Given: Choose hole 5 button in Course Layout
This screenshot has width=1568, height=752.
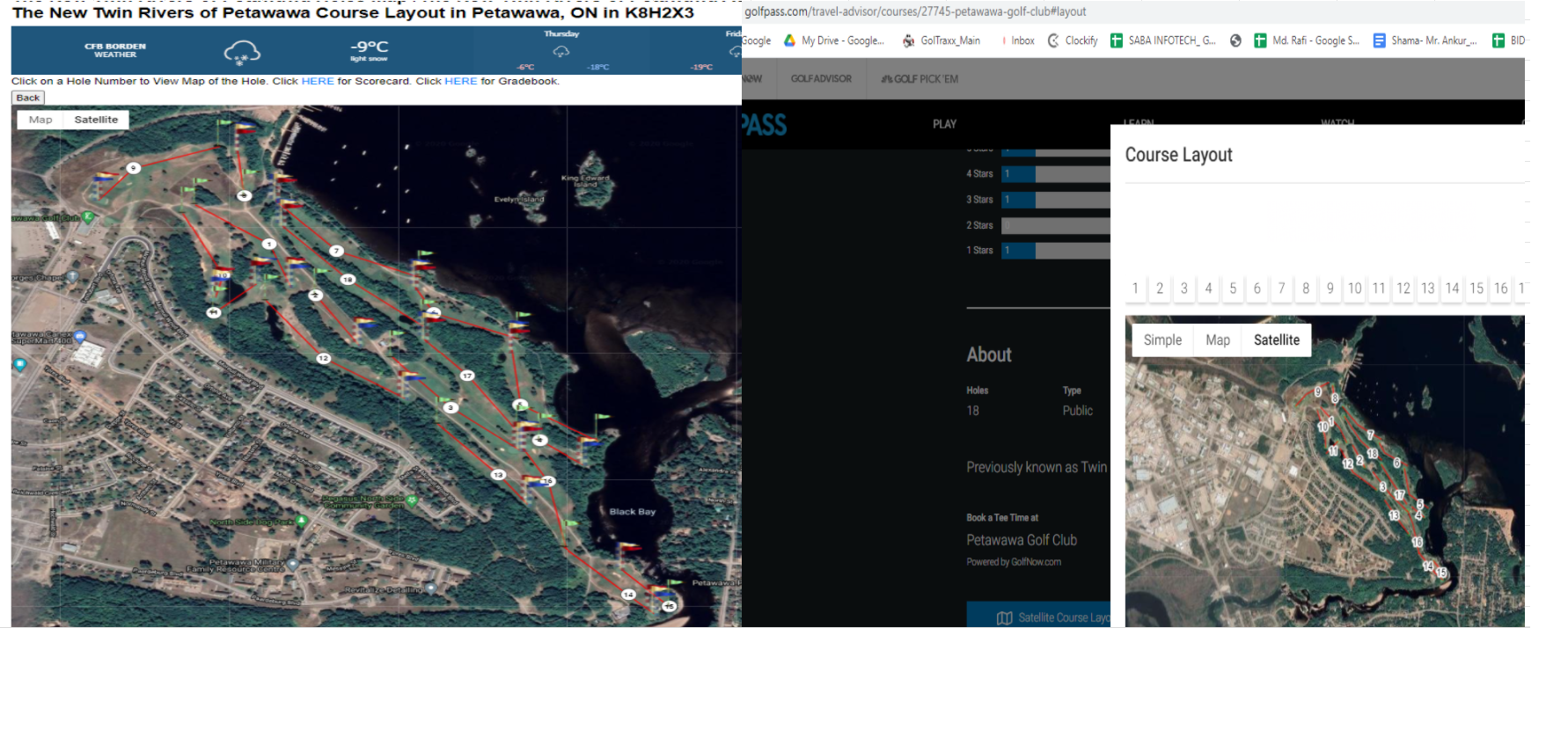Looking at the screenshot, I should click(1233, 288).
